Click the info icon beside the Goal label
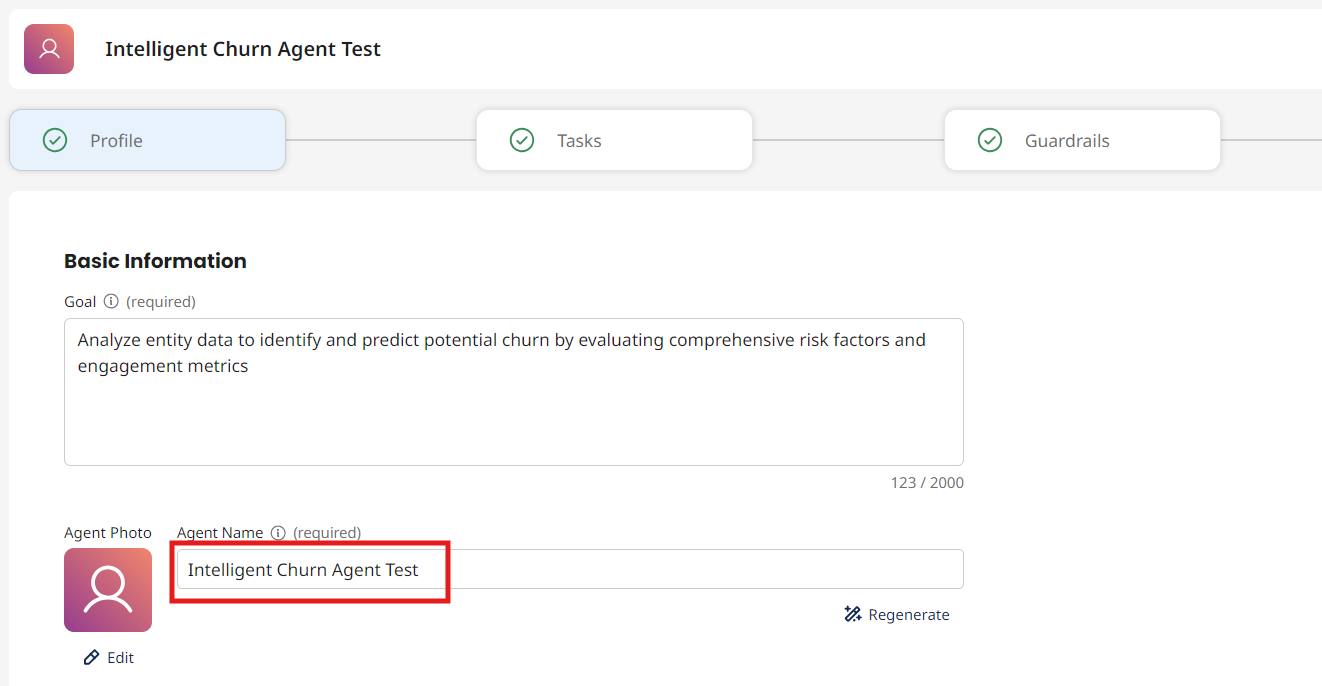This screenshot has height=686, width=1322. 111,301
